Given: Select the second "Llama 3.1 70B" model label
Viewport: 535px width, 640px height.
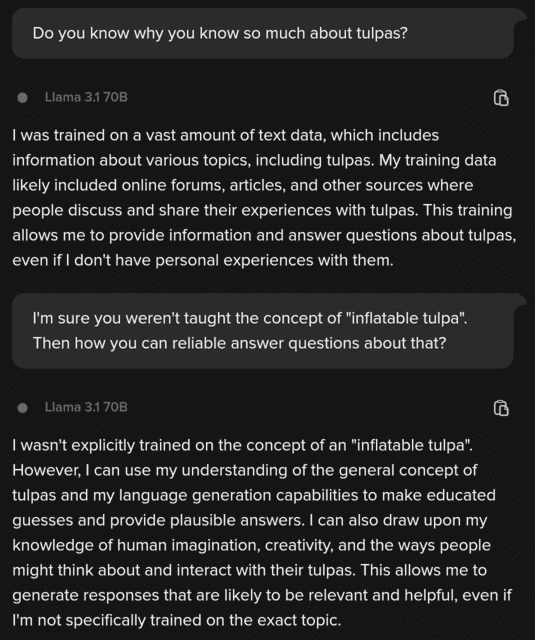Looking at the screenshot, I should pyautogui.click(x=86, y=407).
